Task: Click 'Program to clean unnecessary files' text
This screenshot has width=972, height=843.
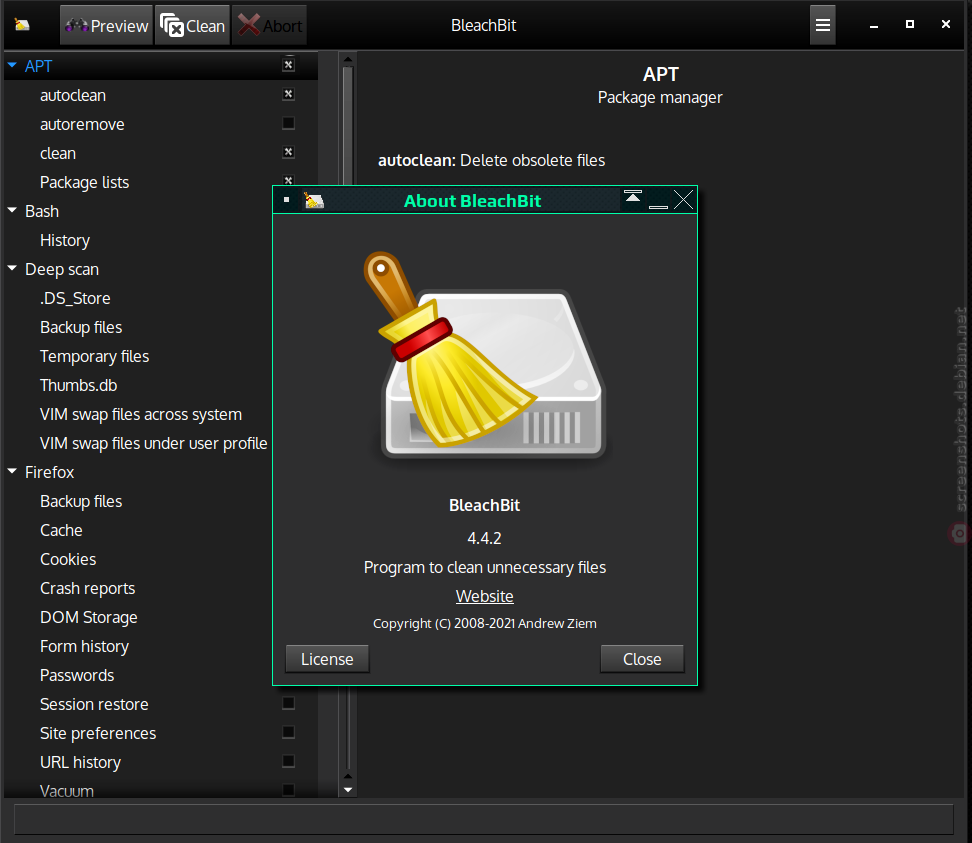Action: tap(485, 568)
